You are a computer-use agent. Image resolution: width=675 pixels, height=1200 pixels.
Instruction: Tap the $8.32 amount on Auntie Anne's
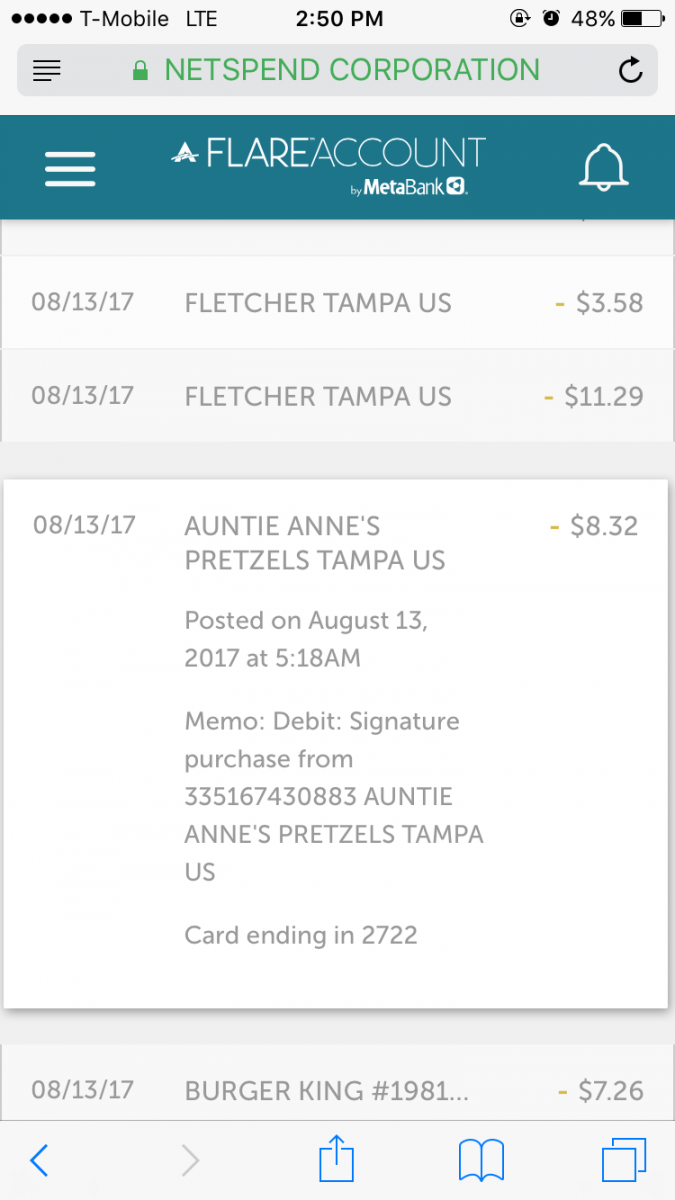(x=596, y=526)
